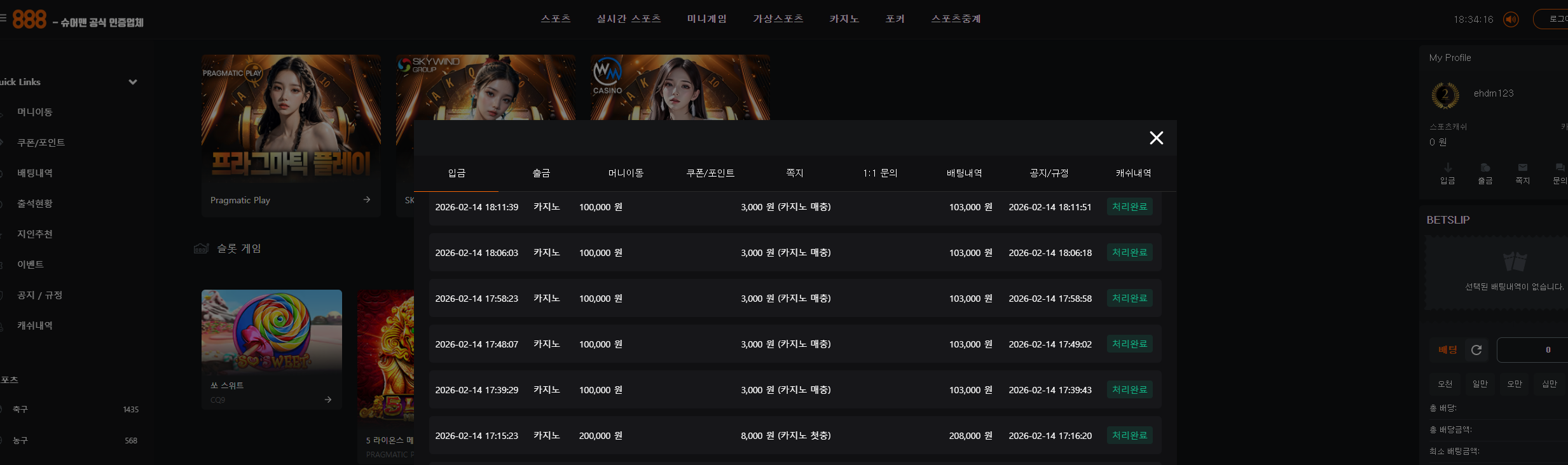This screenshot has width=1568, height=465.
Task: Open 미니게임 in the top navigation
Action: 706,19
